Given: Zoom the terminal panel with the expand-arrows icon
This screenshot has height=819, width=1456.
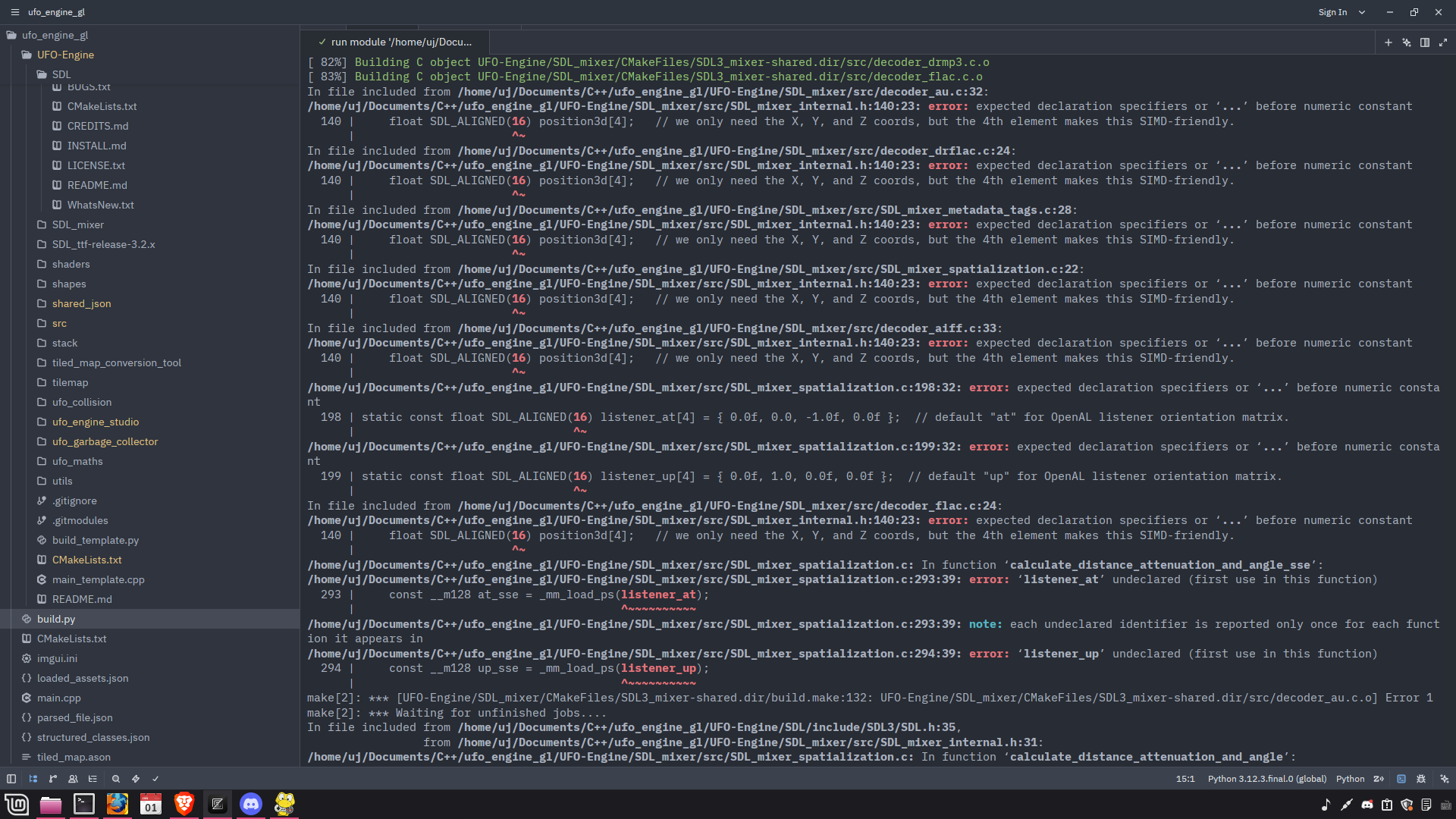Looking at the screenshot, I should [1443, 42].
